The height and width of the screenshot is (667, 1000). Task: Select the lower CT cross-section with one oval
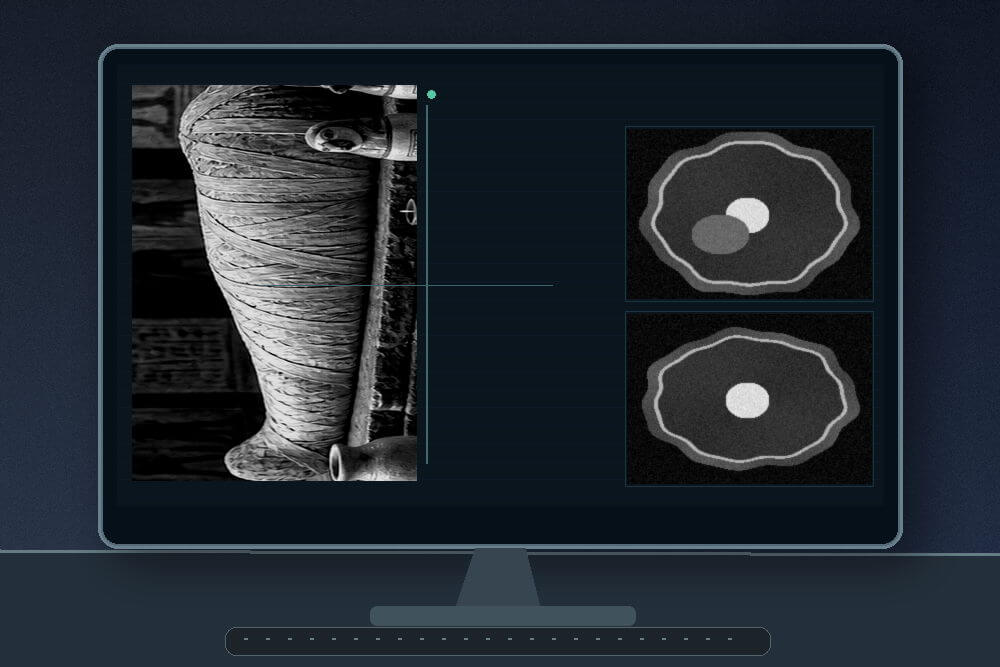click(749, 399)
